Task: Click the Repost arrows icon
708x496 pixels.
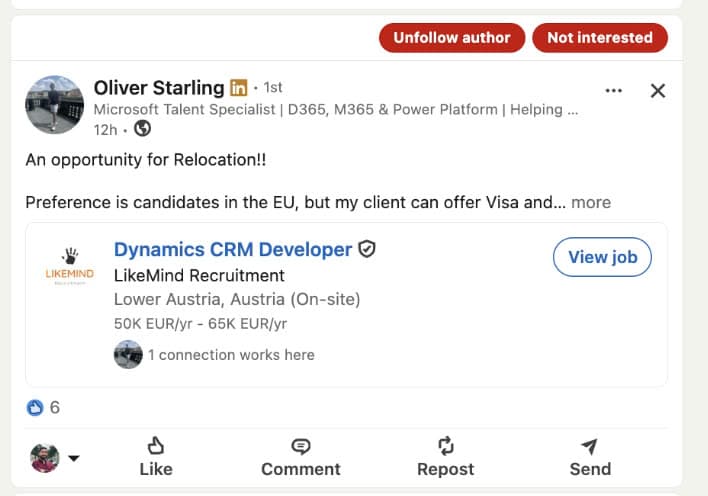Action: pos(446,445)
